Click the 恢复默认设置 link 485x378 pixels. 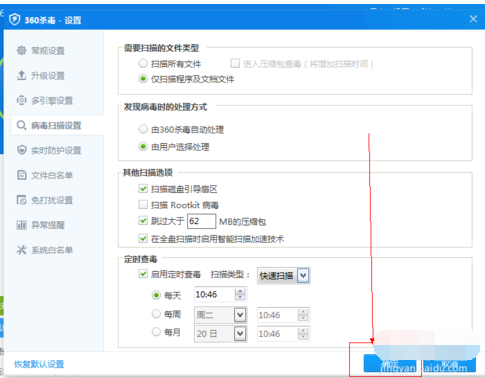point(39,364)
